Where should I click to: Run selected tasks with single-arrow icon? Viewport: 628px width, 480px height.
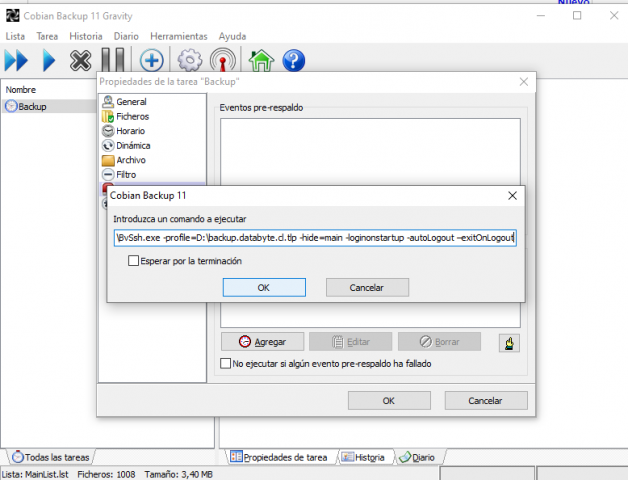[49, 61]
